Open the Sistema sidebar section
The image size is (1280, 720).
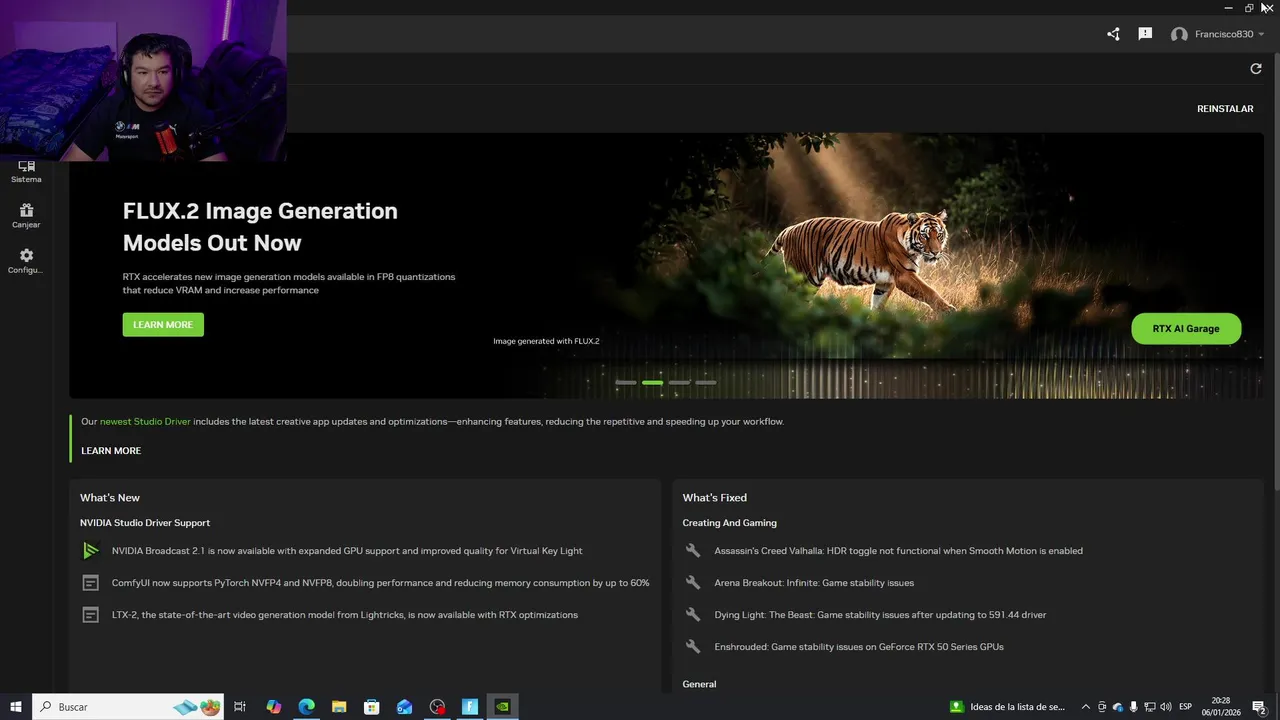click(26, 171)
